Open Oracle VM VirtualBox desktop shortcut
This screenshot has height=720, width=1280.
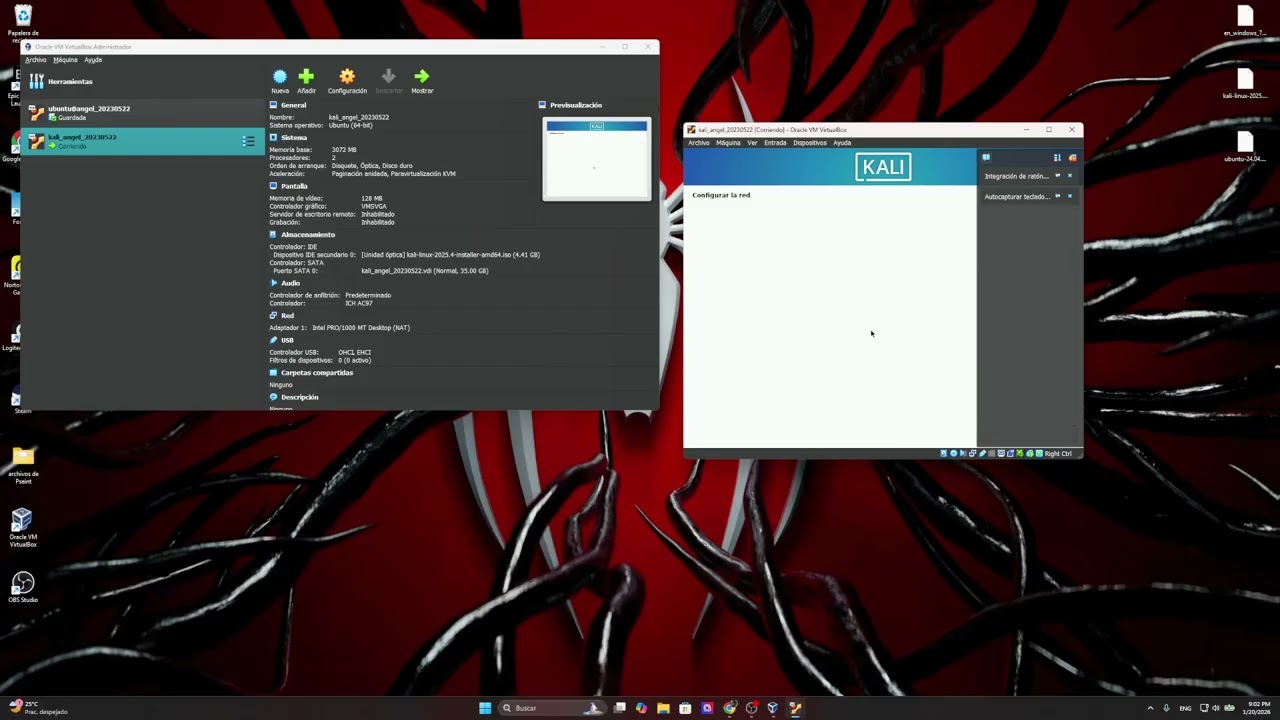(23, 528)
